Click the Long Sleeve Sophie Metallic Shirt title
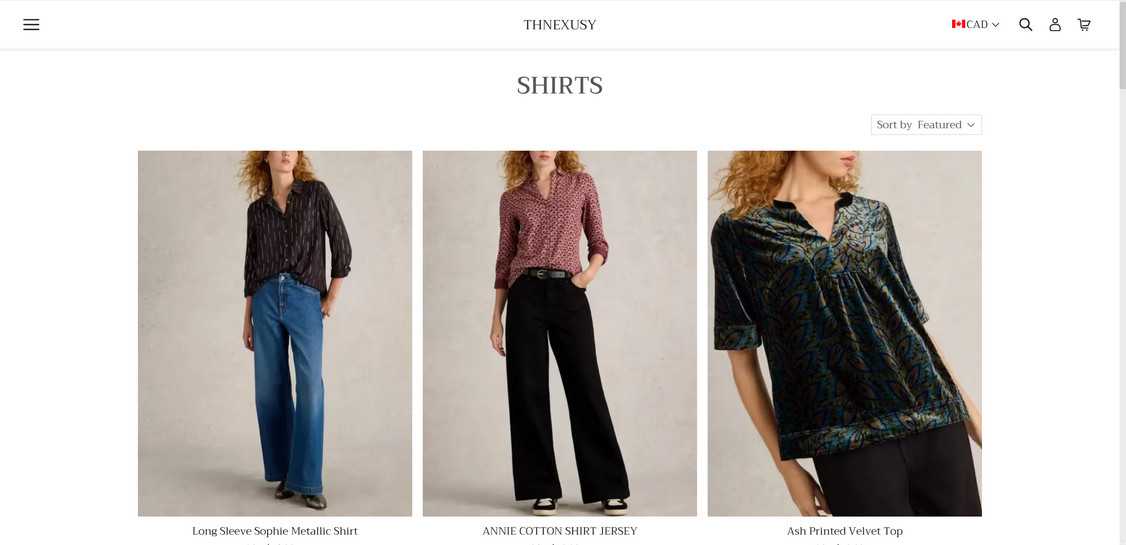 tap(275, 531)
